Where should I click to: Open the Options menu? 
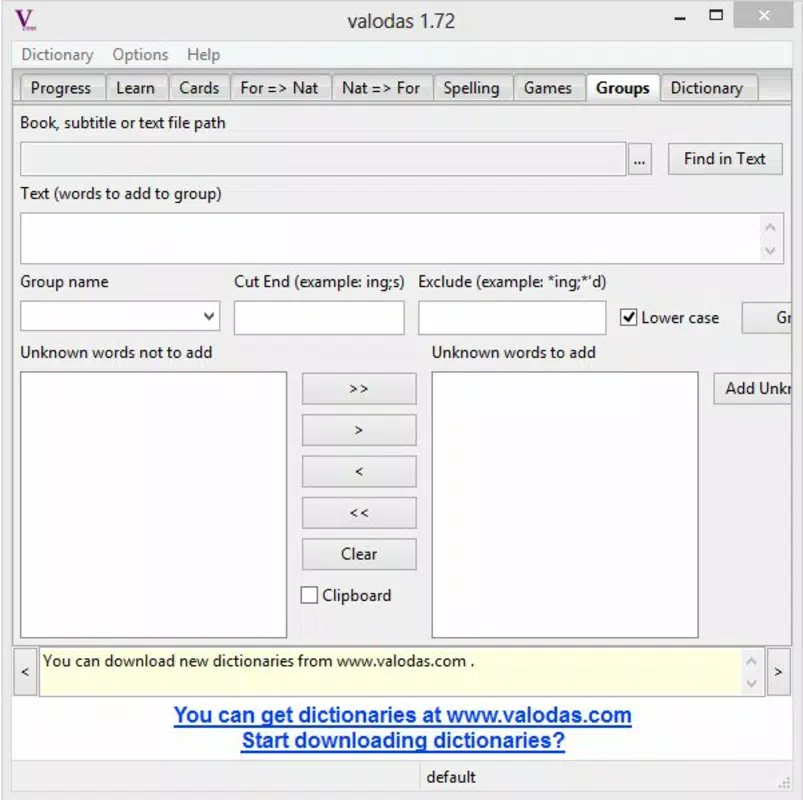click(140, 55)
